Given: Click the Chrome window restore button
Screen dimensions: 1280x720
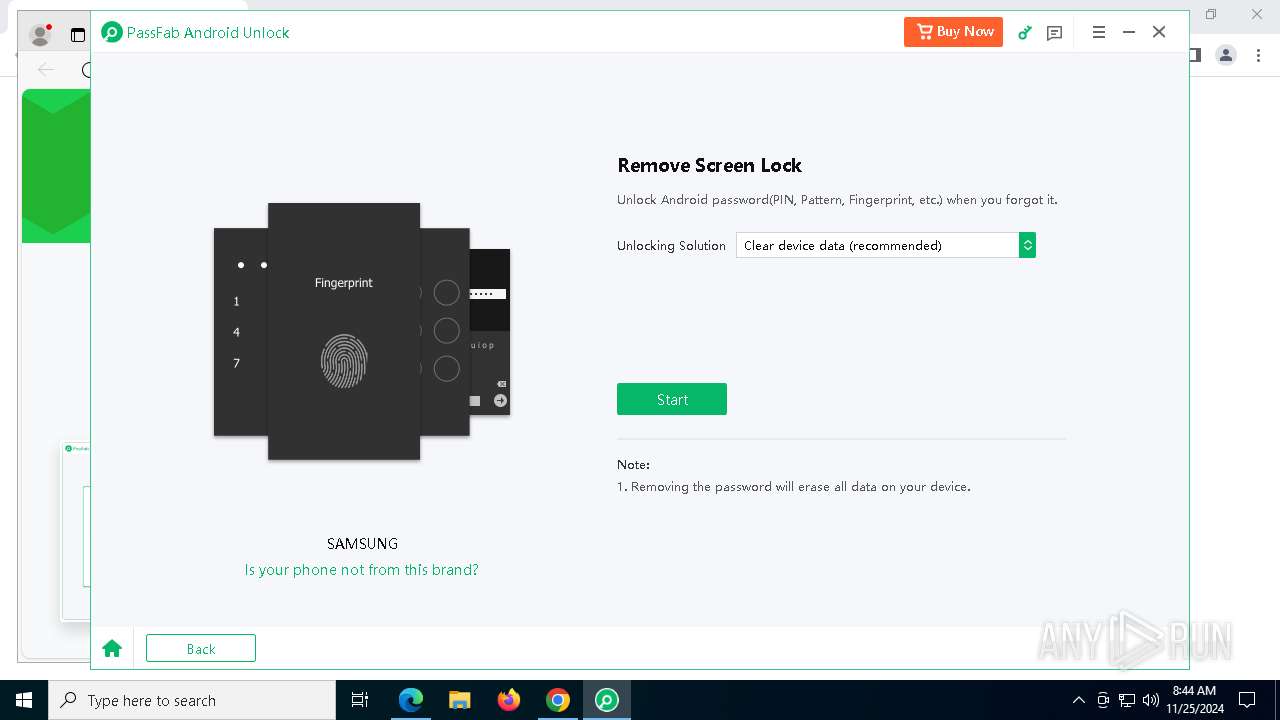Looking at the screenshot, I should point(1211,14).
